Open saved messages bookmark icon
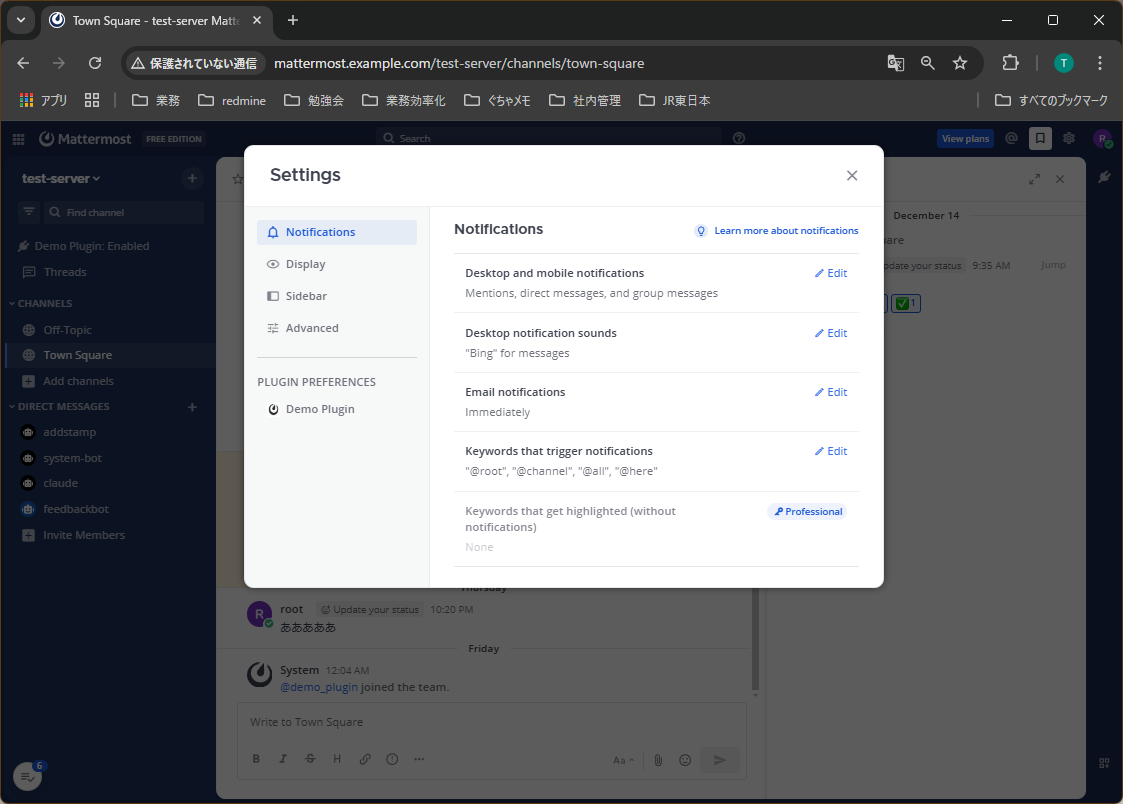 pyautogui.click(x=1040, y=138)
